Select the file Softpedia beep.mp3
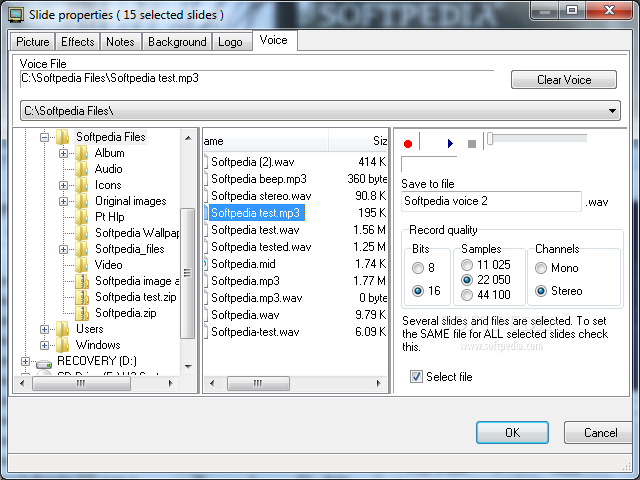 [x=259, y=179]
